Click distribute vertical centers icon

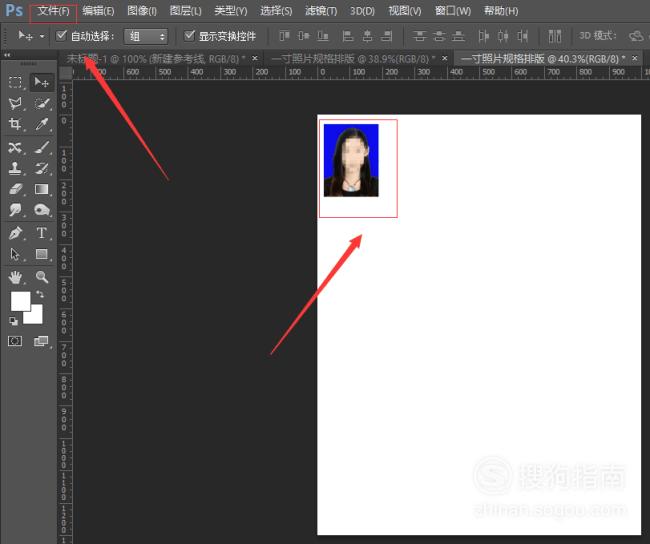tap(439, 36)
